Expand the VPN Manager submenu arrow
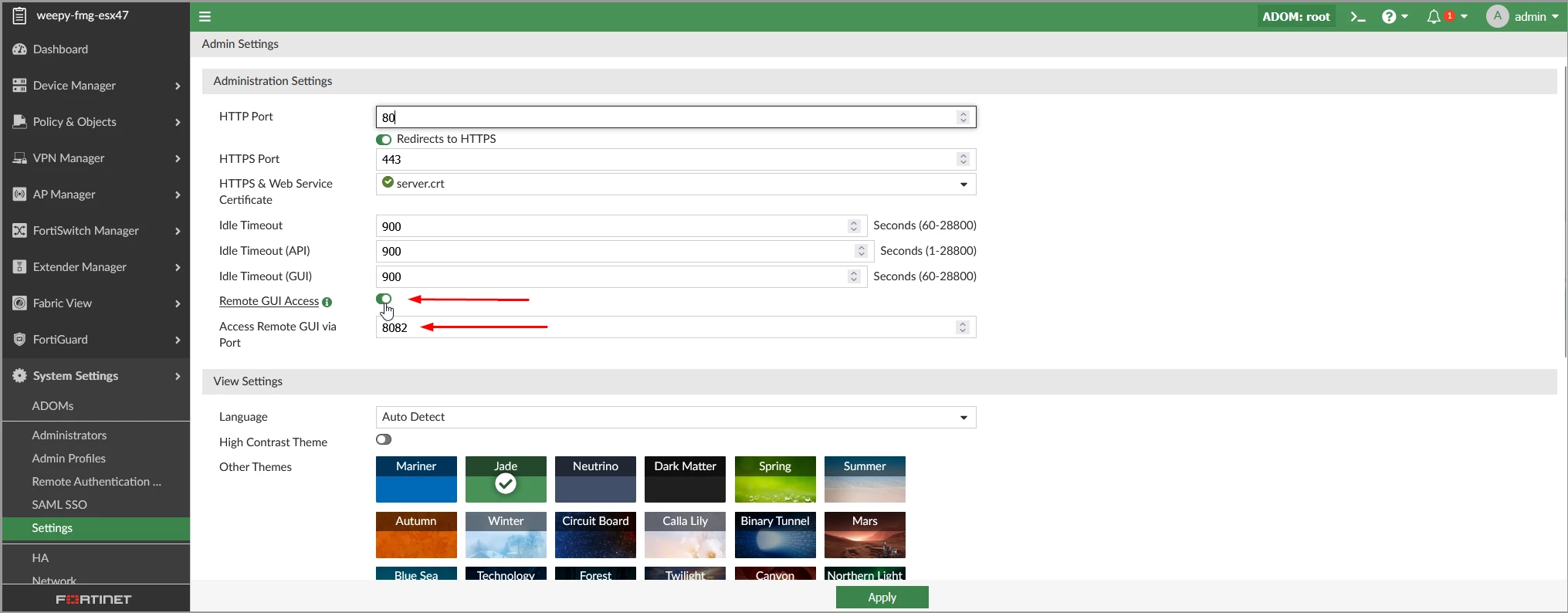Screen dimensions: 1568x613 [178, 158]
